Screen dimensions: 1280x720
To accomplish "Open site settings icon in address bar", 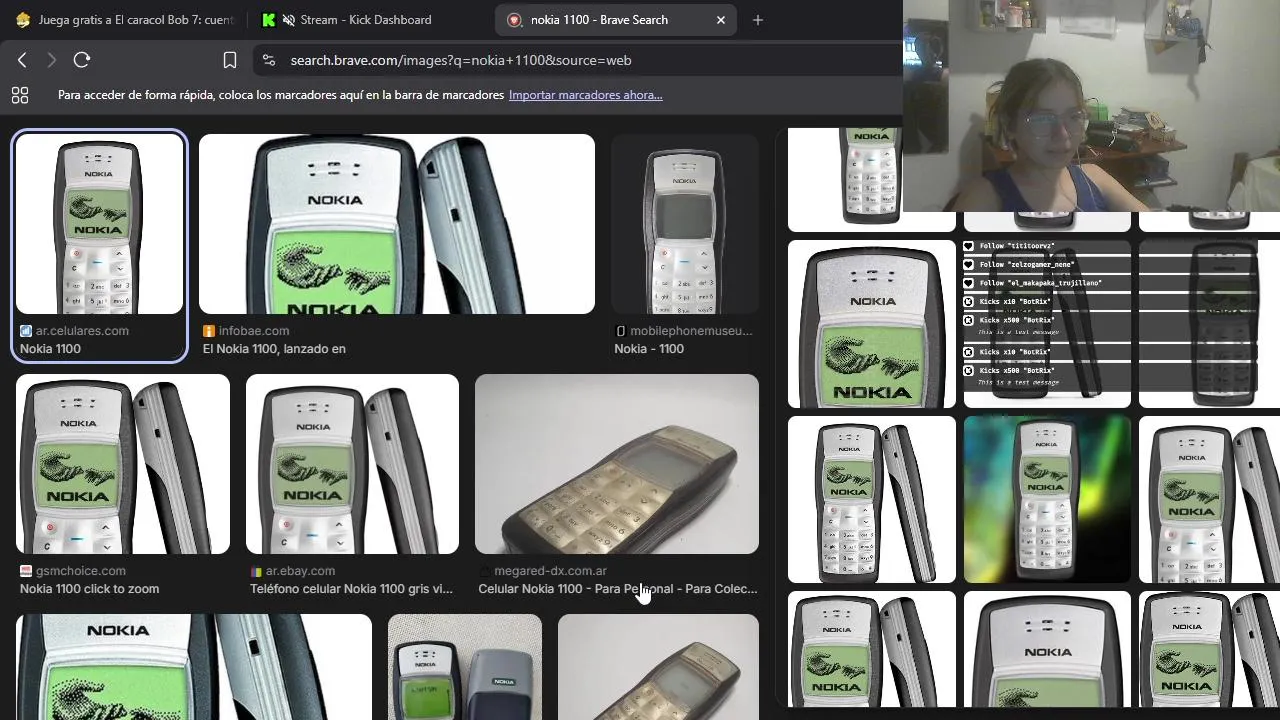I will pyautogui.click(x=268, y=60).
